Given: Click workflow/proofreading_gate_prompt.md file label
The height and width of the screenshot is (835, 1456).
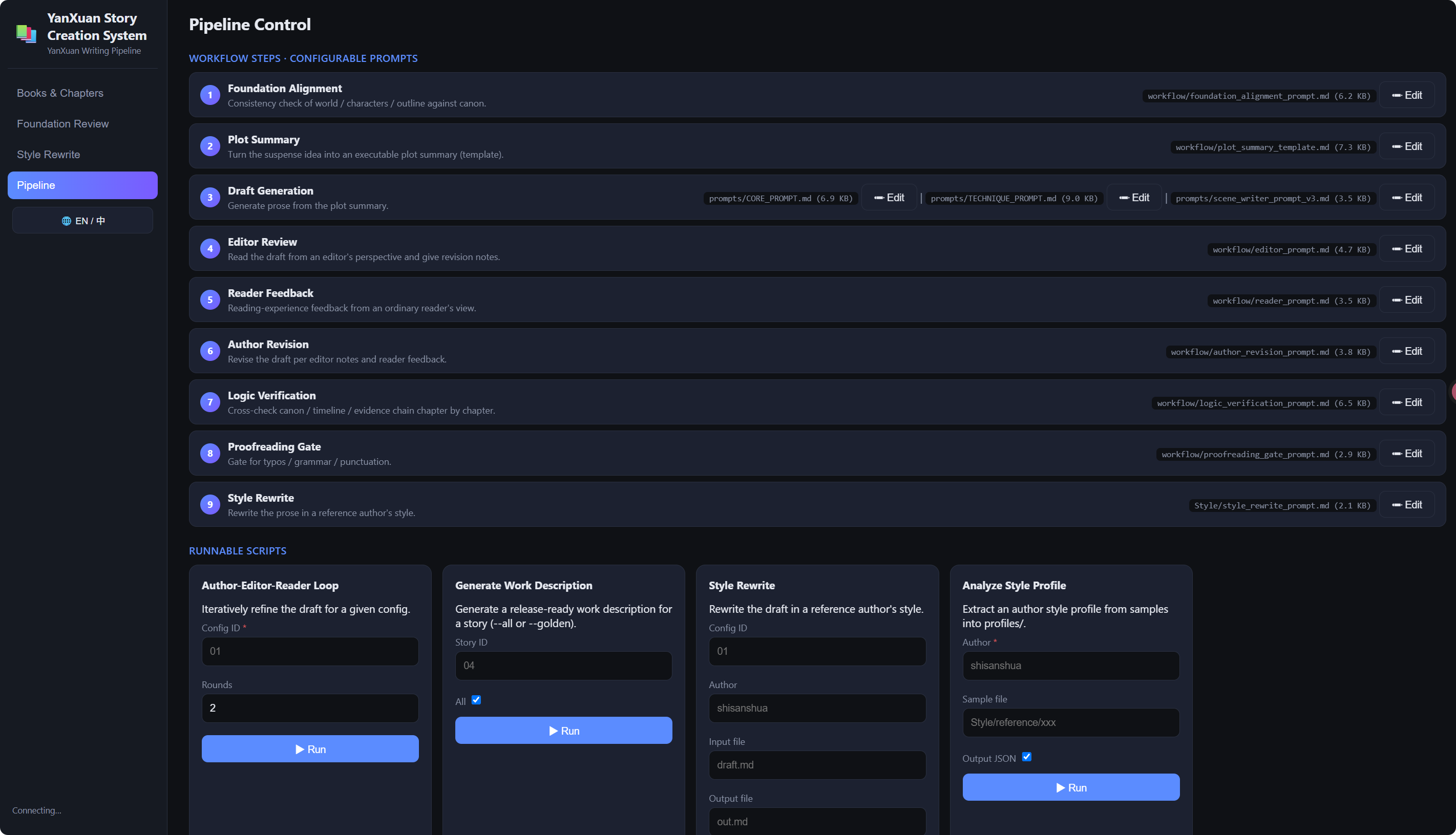Looking at the screenshot, I should coord(1266,454).
